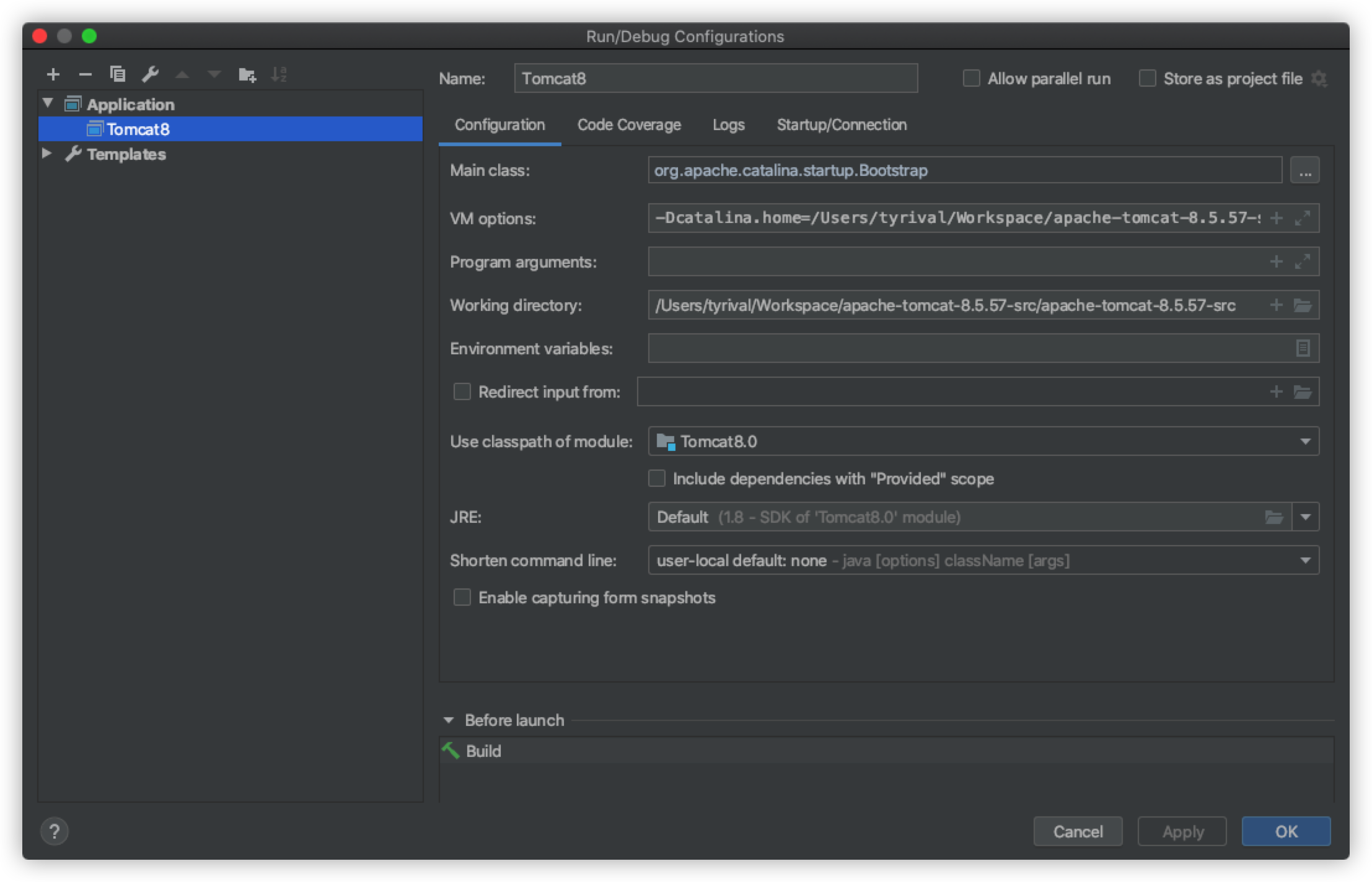1372x882 pixels.
Task: Move configuration down arrow
Action: pos(214,75)
